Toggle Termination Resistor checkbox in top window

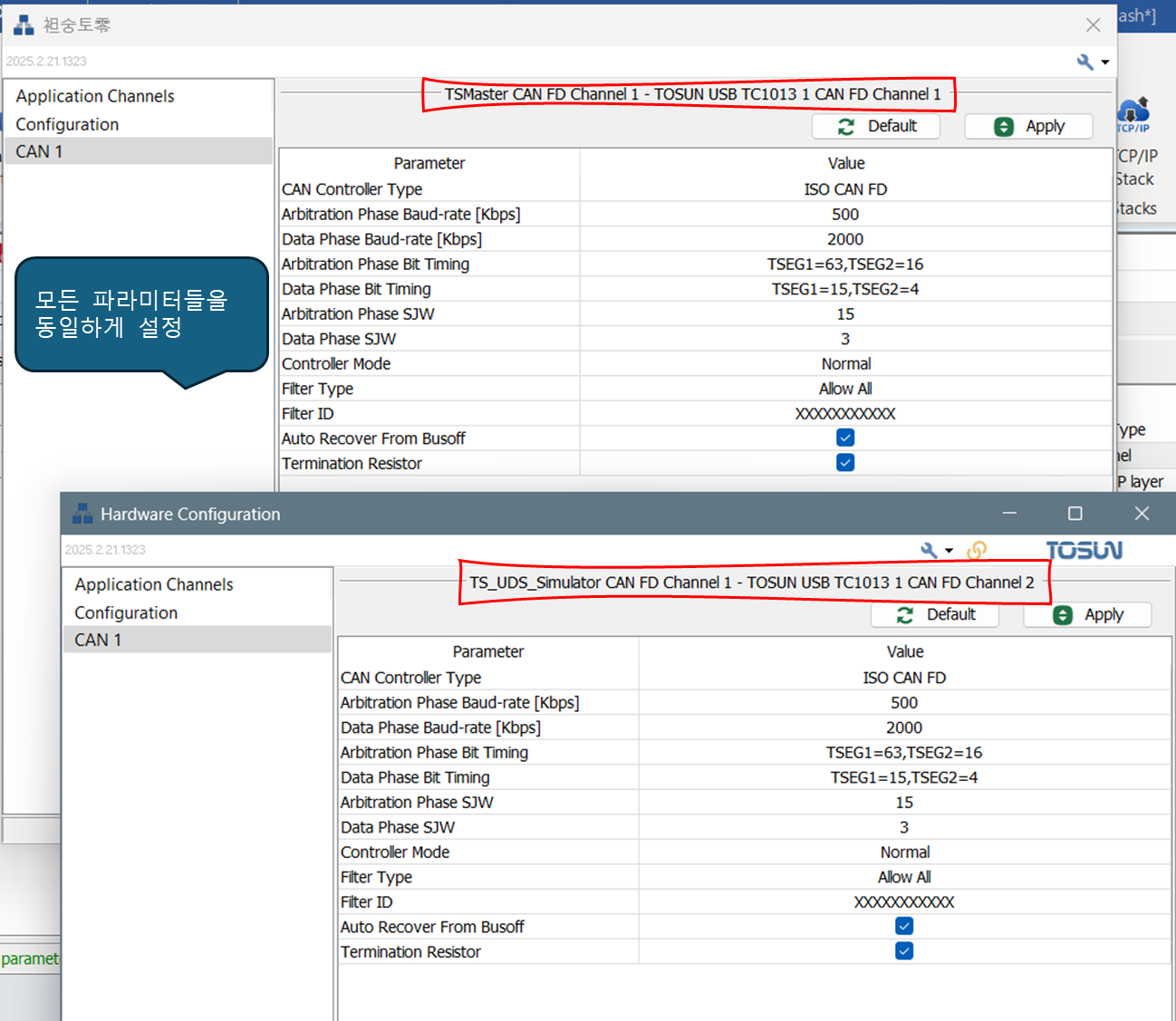click(845, 462)
